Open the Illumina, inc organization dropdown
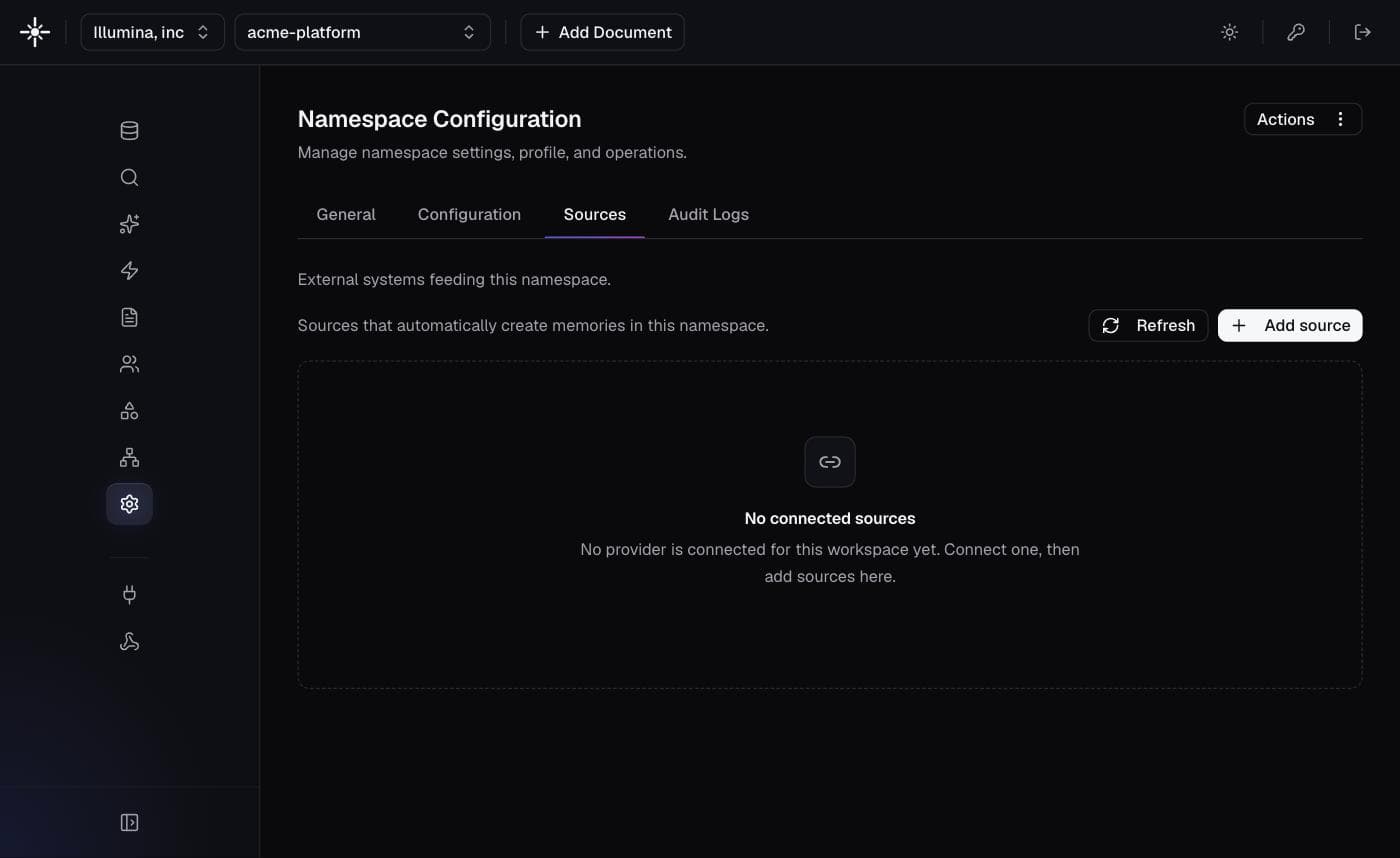Viewport: 1400px width, 858px height. [152, 32]
